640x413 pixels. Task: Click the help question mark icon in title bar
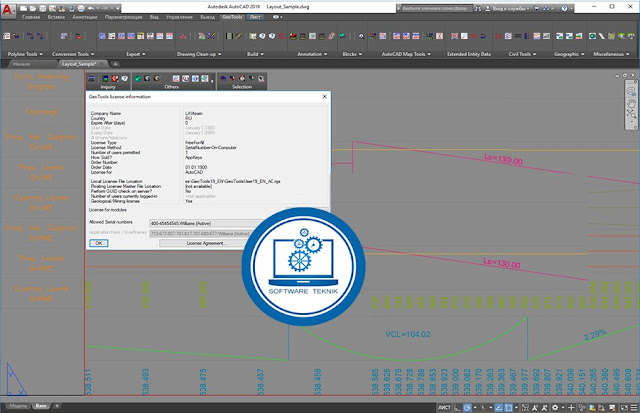564,8
